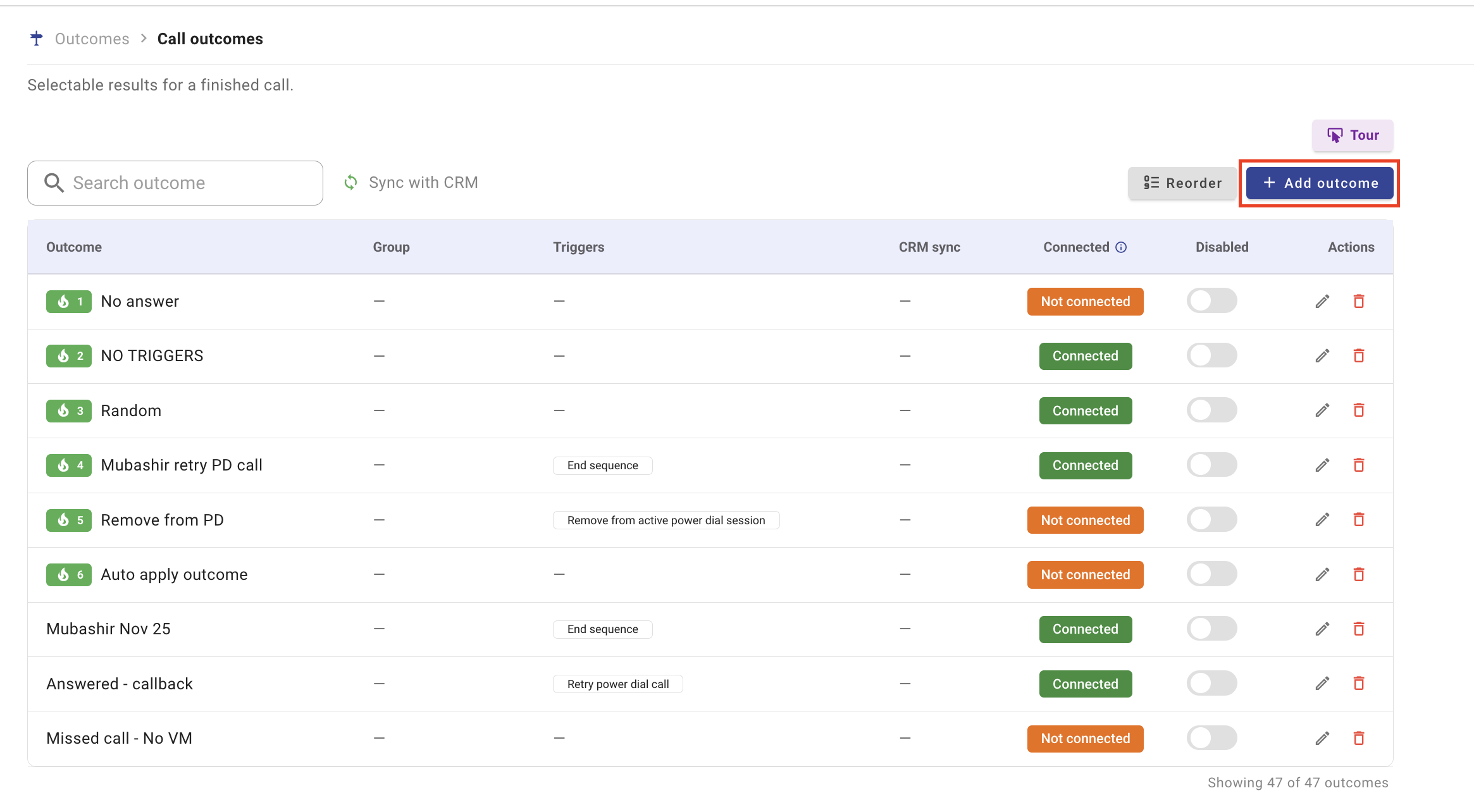Click Not connected badge for Remove from PD
The image size is (1474, 812).
tap(1086, 520)
